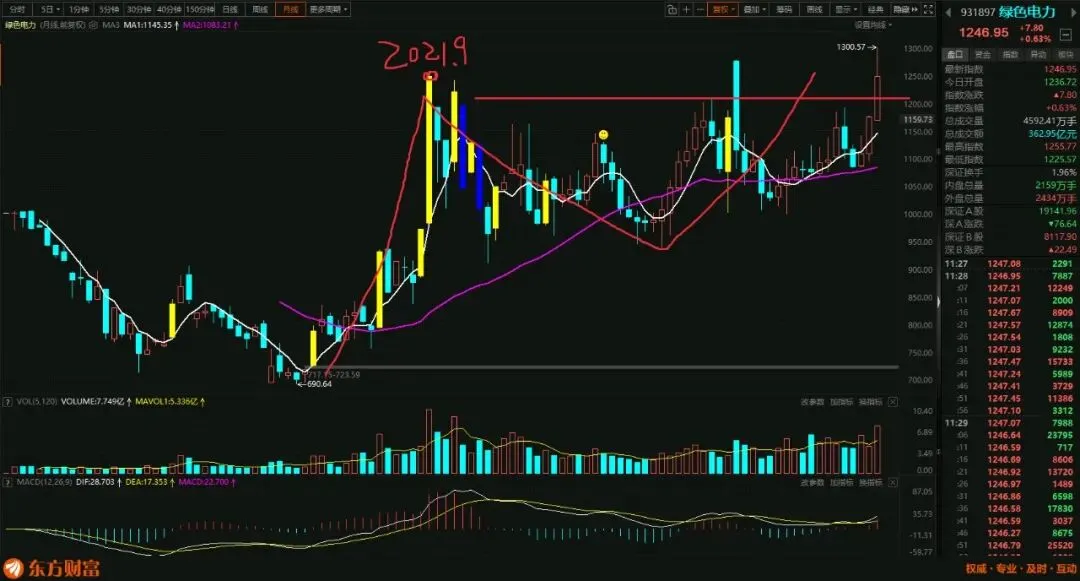The width and height of the screenshot is (1080, 581).
Task: Select the 异动 movement tab
Action: (1038, 54)
